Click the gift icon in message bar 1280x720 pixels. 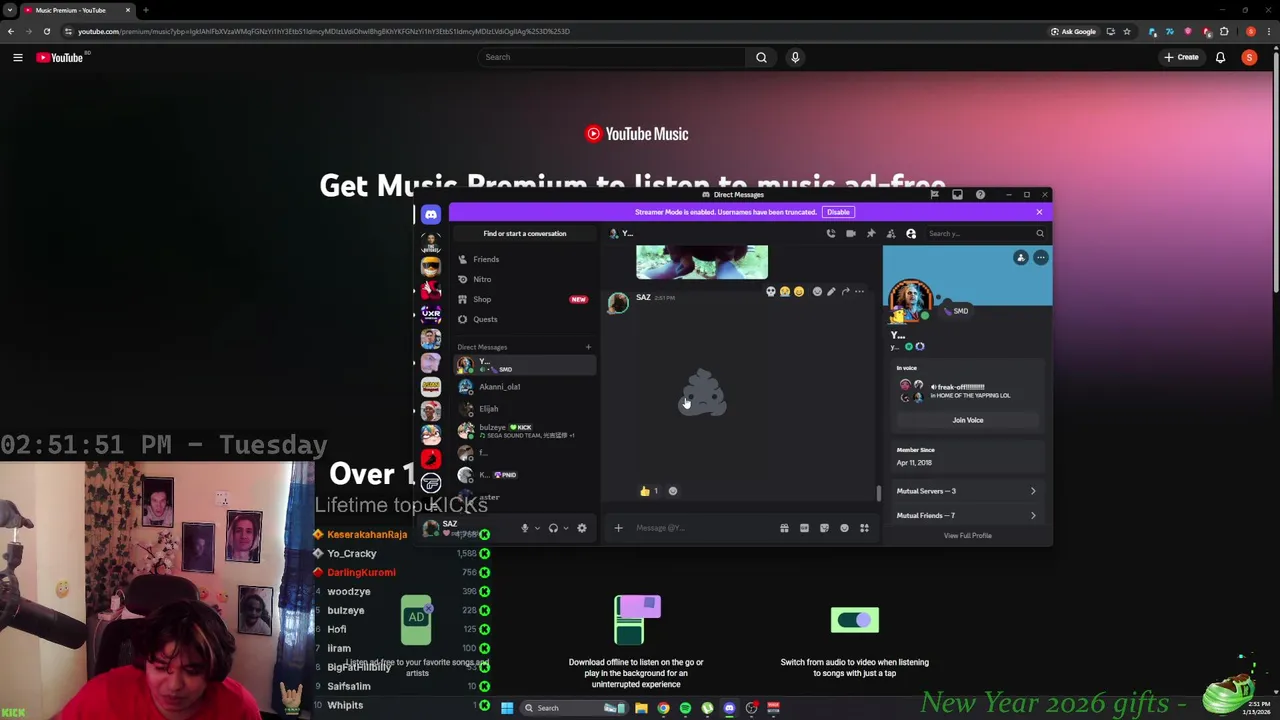[784, 528]
